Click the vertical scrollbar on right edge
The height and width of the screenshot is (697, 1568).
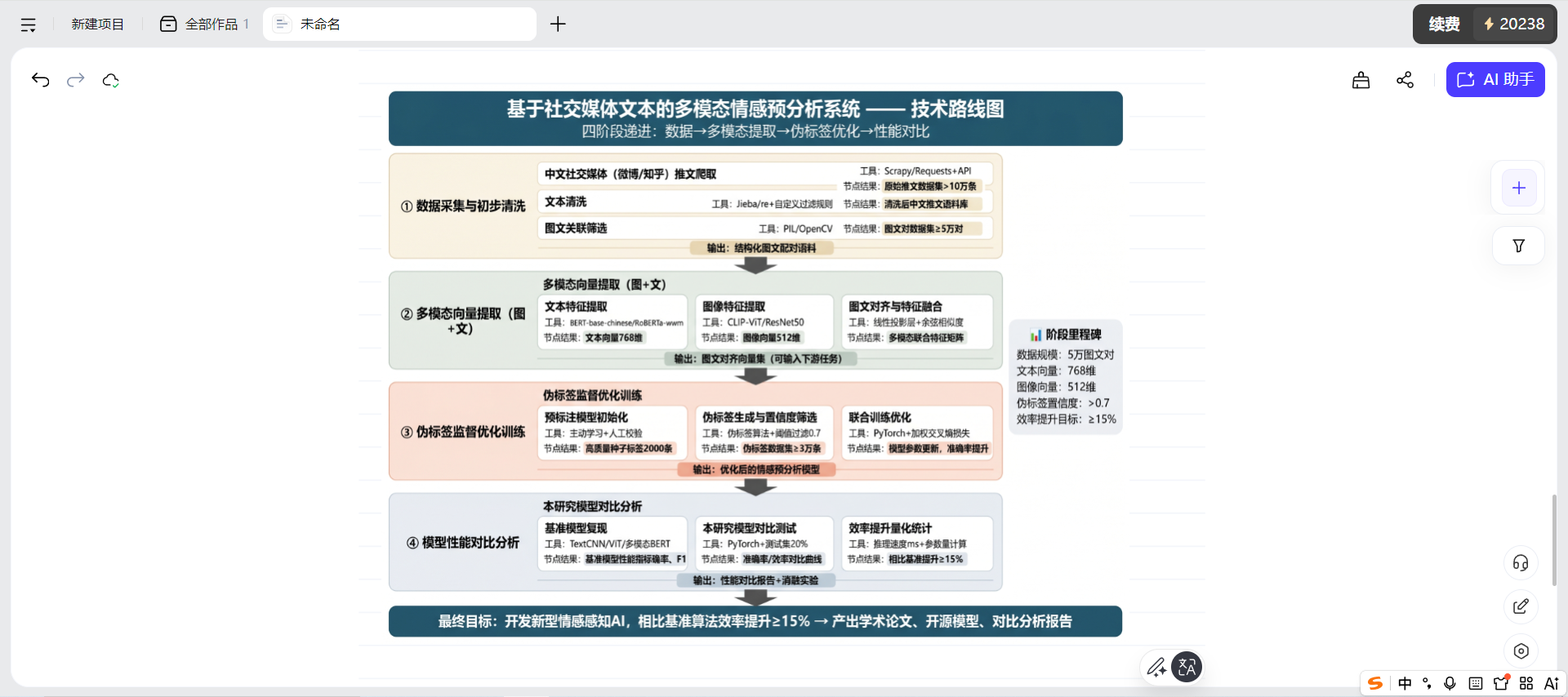click(x=1554, y=539)
